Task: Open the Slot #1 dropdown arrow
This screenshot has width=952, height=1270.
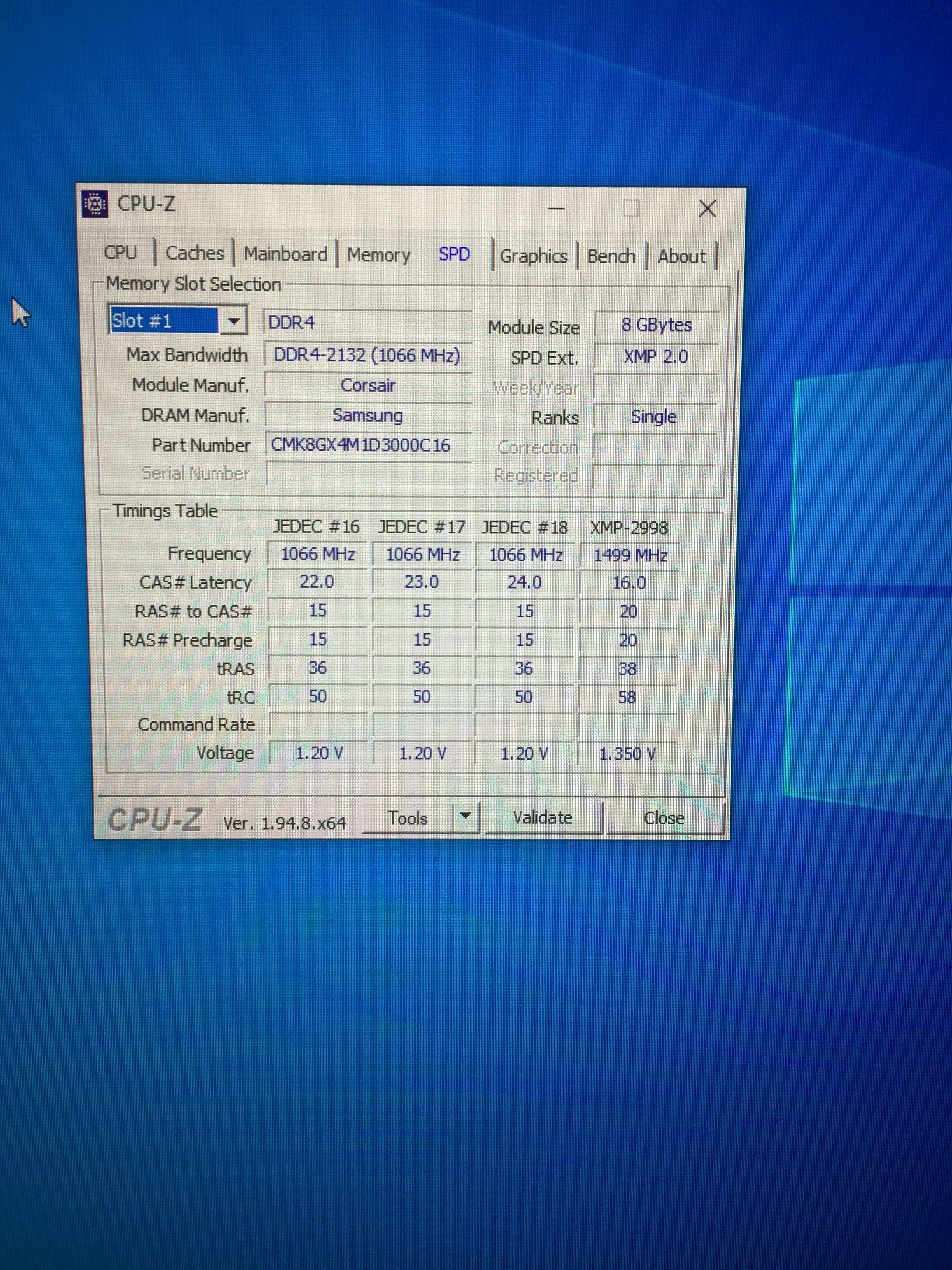Action: [x=234, y=321]
